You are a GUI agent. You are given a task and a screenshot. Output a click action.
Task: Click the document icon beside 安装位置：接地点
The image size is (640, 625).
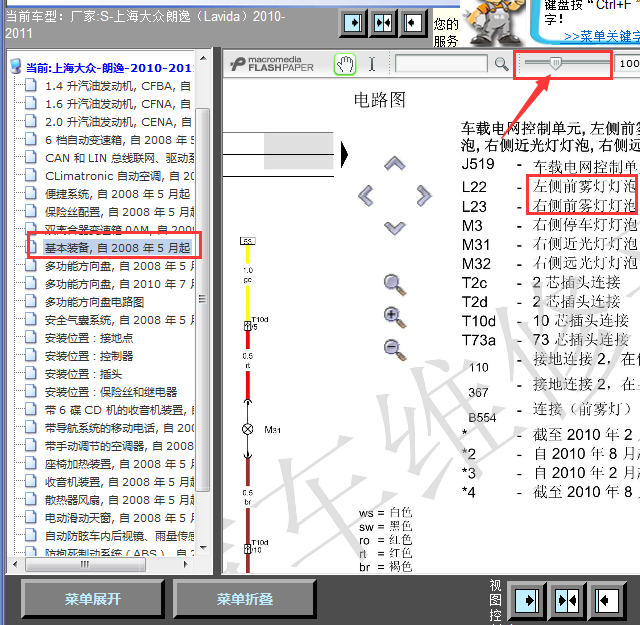coord(30,338)
